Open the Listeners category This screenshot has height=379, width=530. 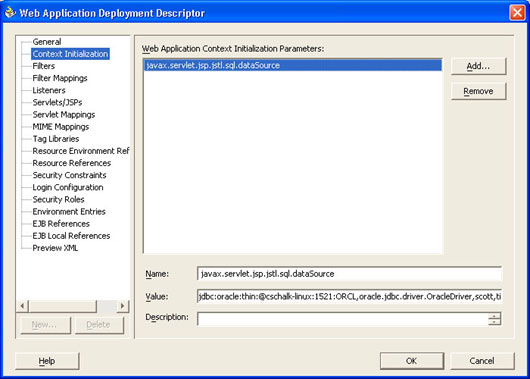[x=49, y=90]
